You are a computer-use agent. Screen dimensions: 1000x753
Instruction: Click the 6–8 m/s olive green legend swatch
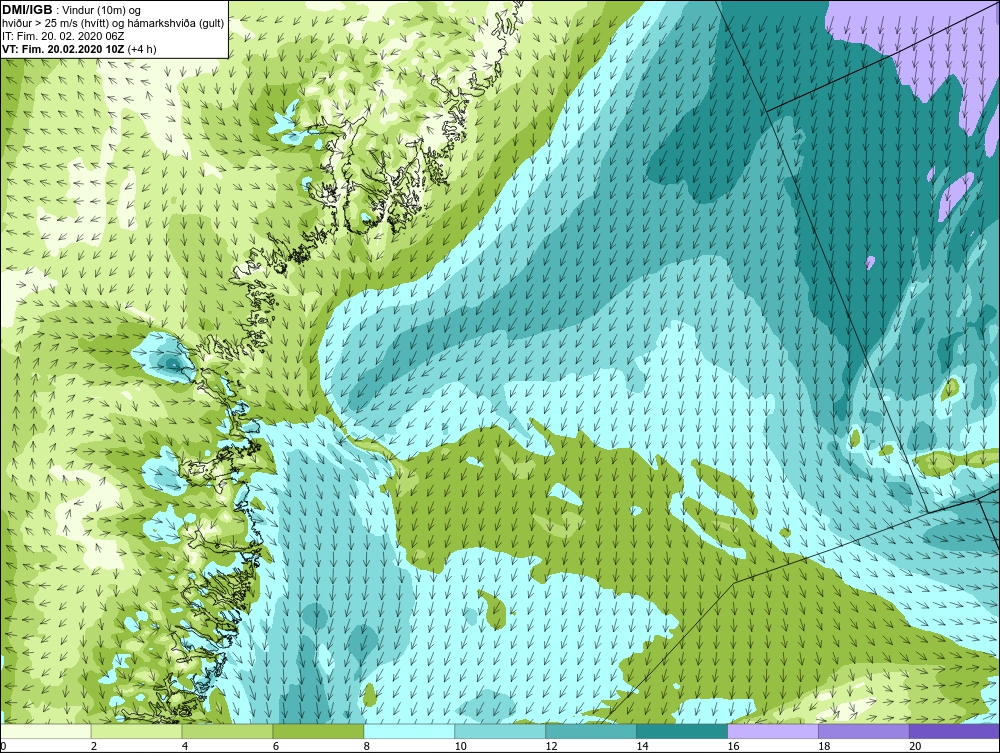tap(318, 731)
